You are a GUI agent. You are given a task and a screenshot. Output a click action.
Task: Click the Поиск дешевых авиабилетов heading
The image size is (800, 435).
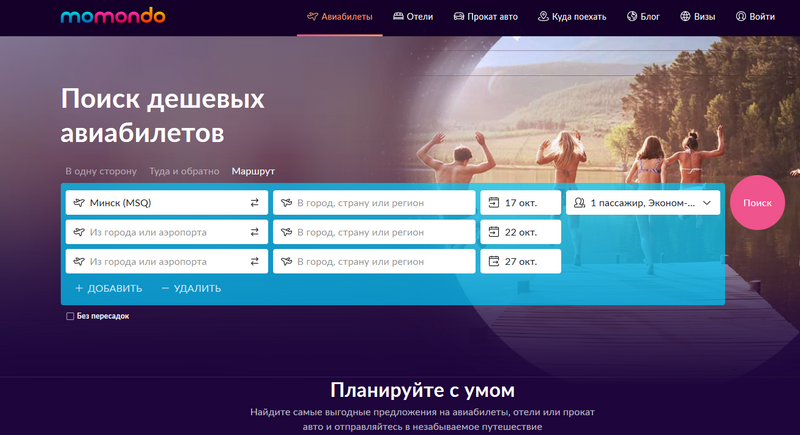[163, 116]
